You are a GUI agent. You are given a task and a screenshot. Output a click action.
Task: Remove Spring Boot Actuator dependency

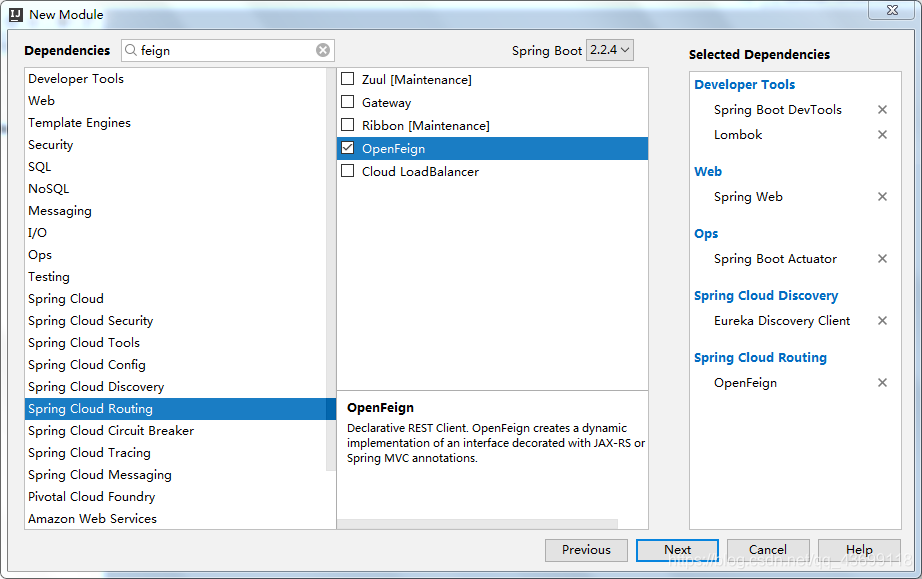tap(882, 259)
